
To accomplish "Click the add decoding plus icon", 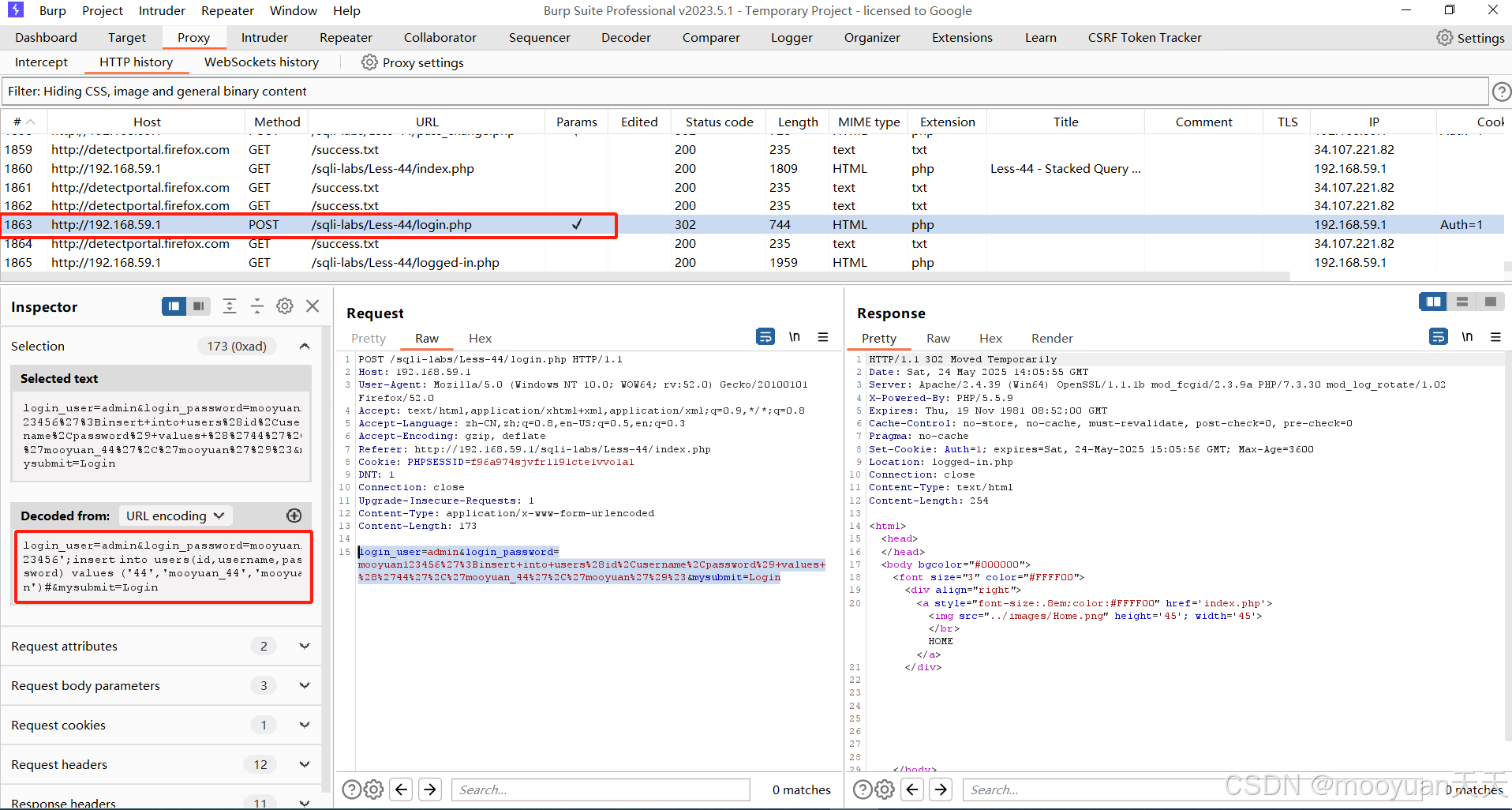I will [x=294, y=516].
